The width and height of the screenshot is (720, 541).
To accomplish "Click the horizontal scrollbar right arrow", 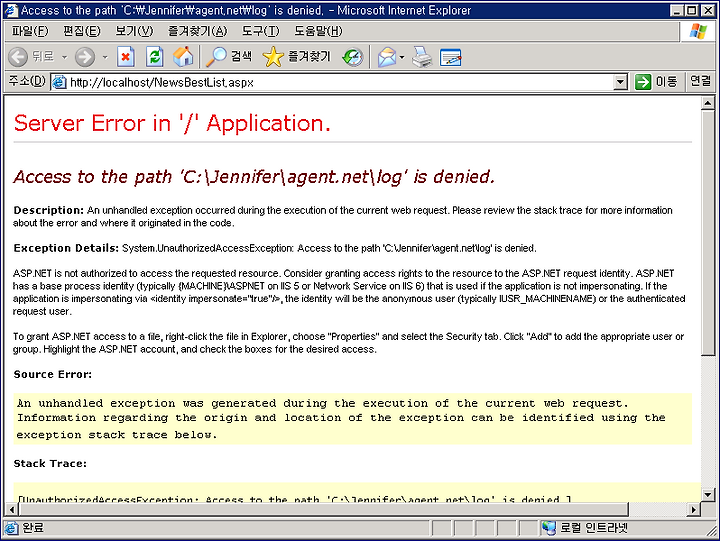I will pos(694,509).
